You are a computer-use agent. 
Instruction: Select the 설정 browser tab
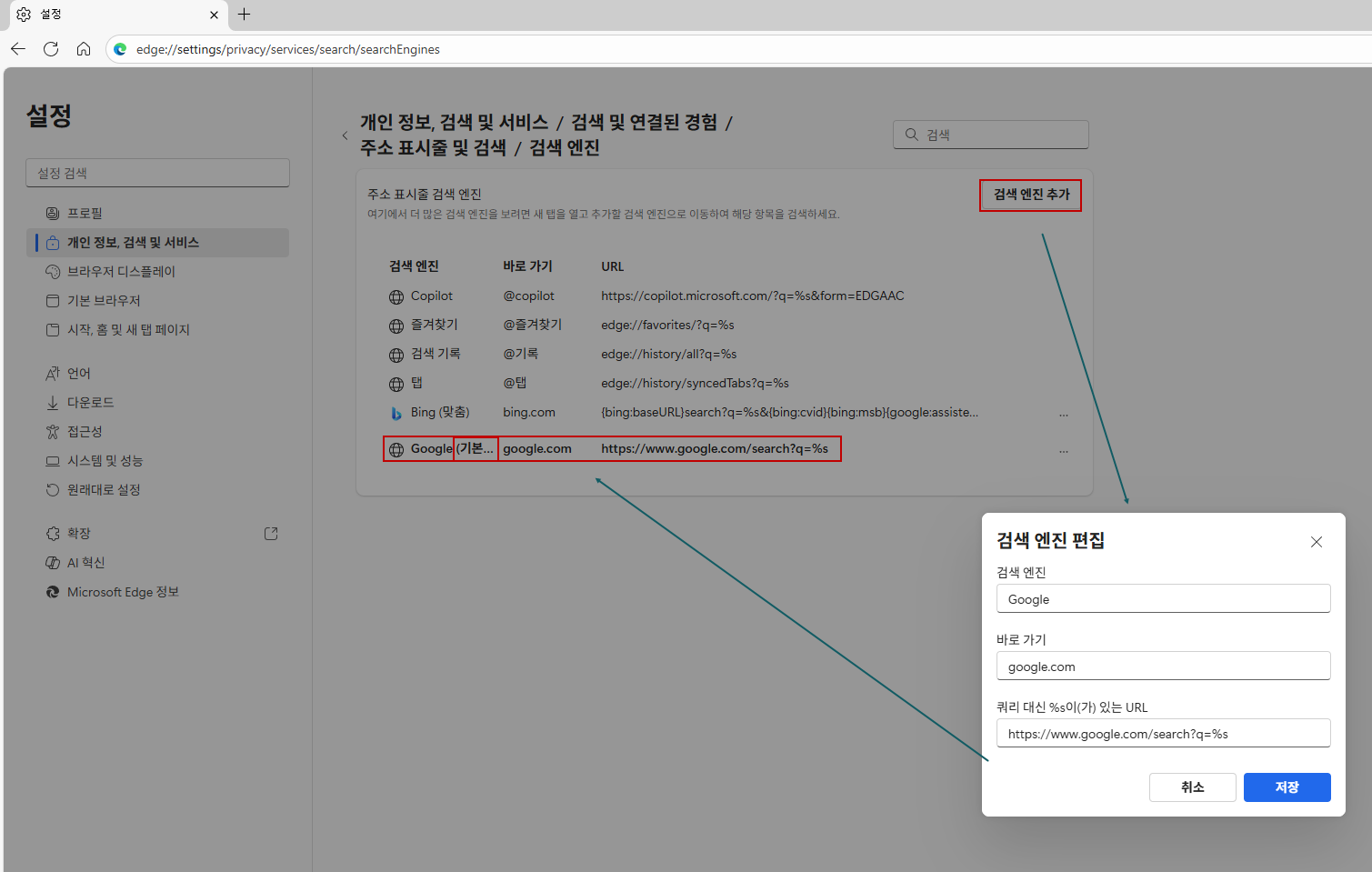tap(118, 15)
